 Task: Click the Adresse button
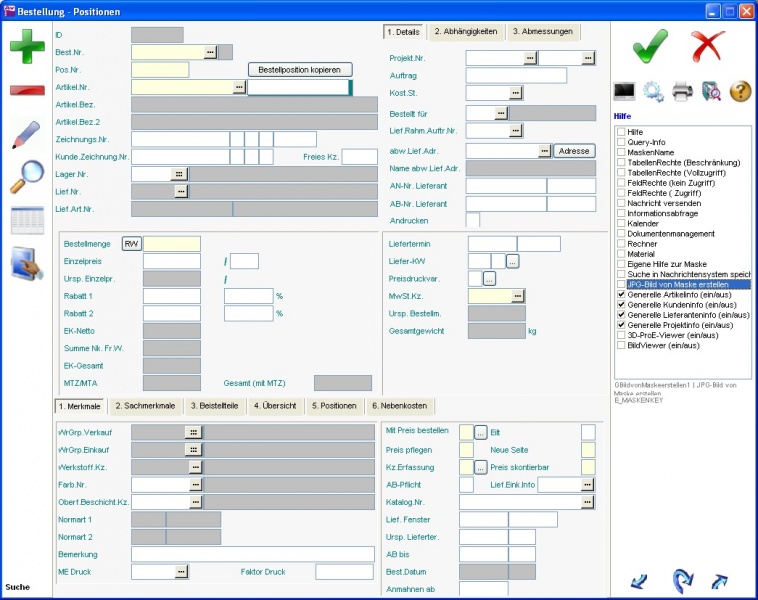click(x=574, y=151)
